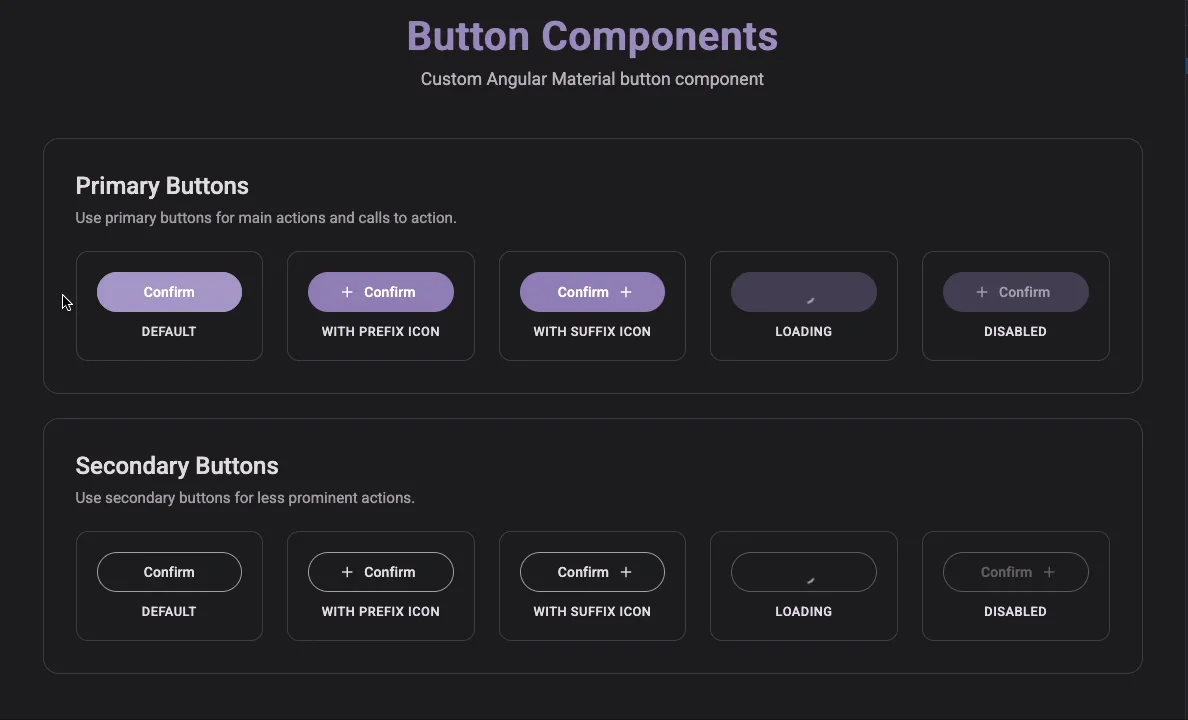Click the plus icon in secondary suffix button

point(626,572)
